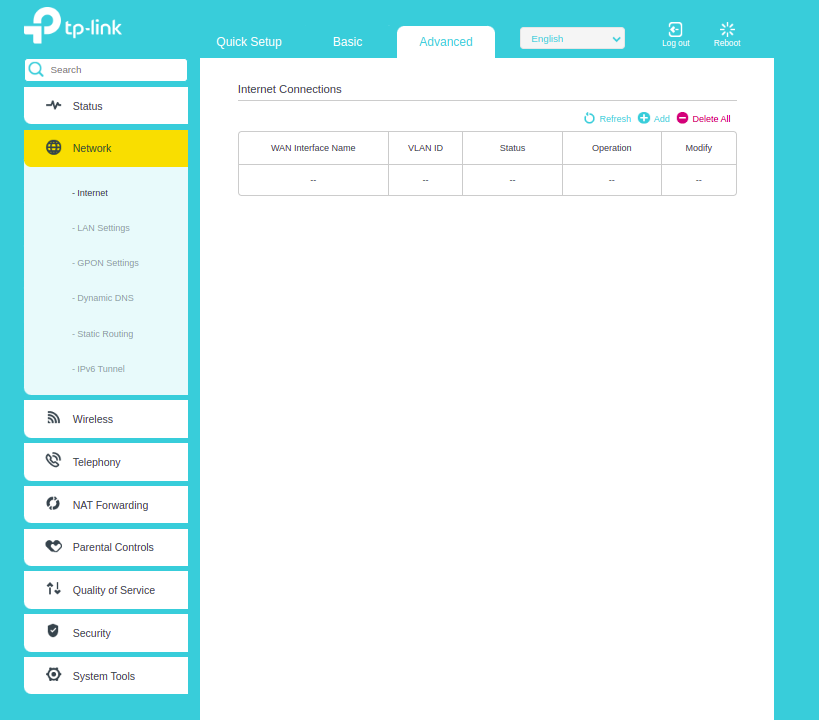Click the search magnifier icon
The width and height of the screenshot is (819, 720).
point(36,70)
